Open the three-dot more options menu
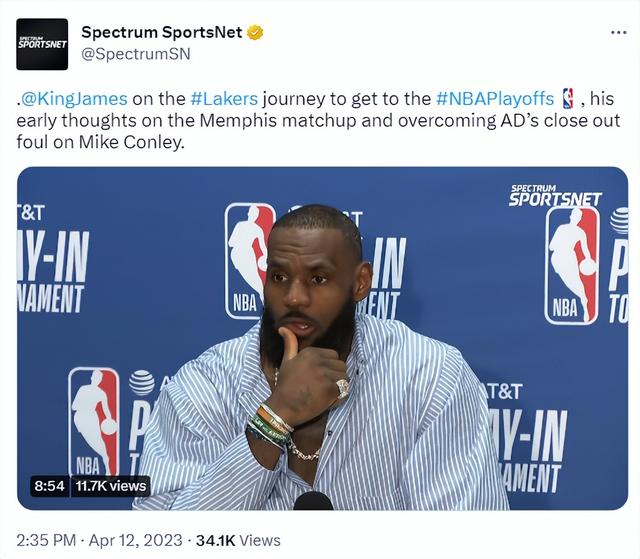The image size is (640, 559). click(618, 32)
